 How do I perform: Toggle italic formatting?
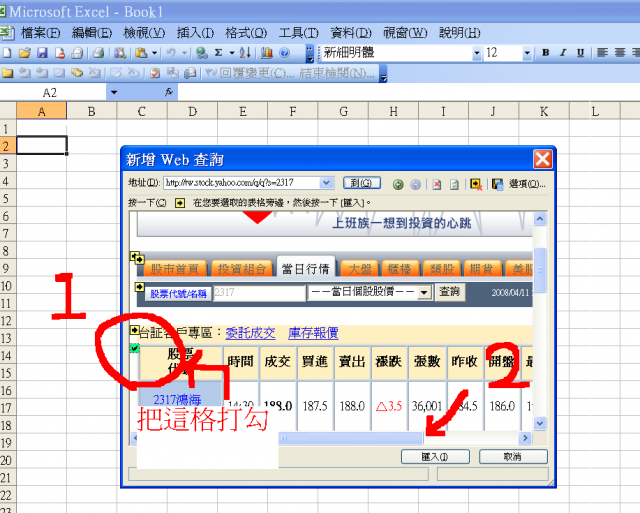pos(563,53)
